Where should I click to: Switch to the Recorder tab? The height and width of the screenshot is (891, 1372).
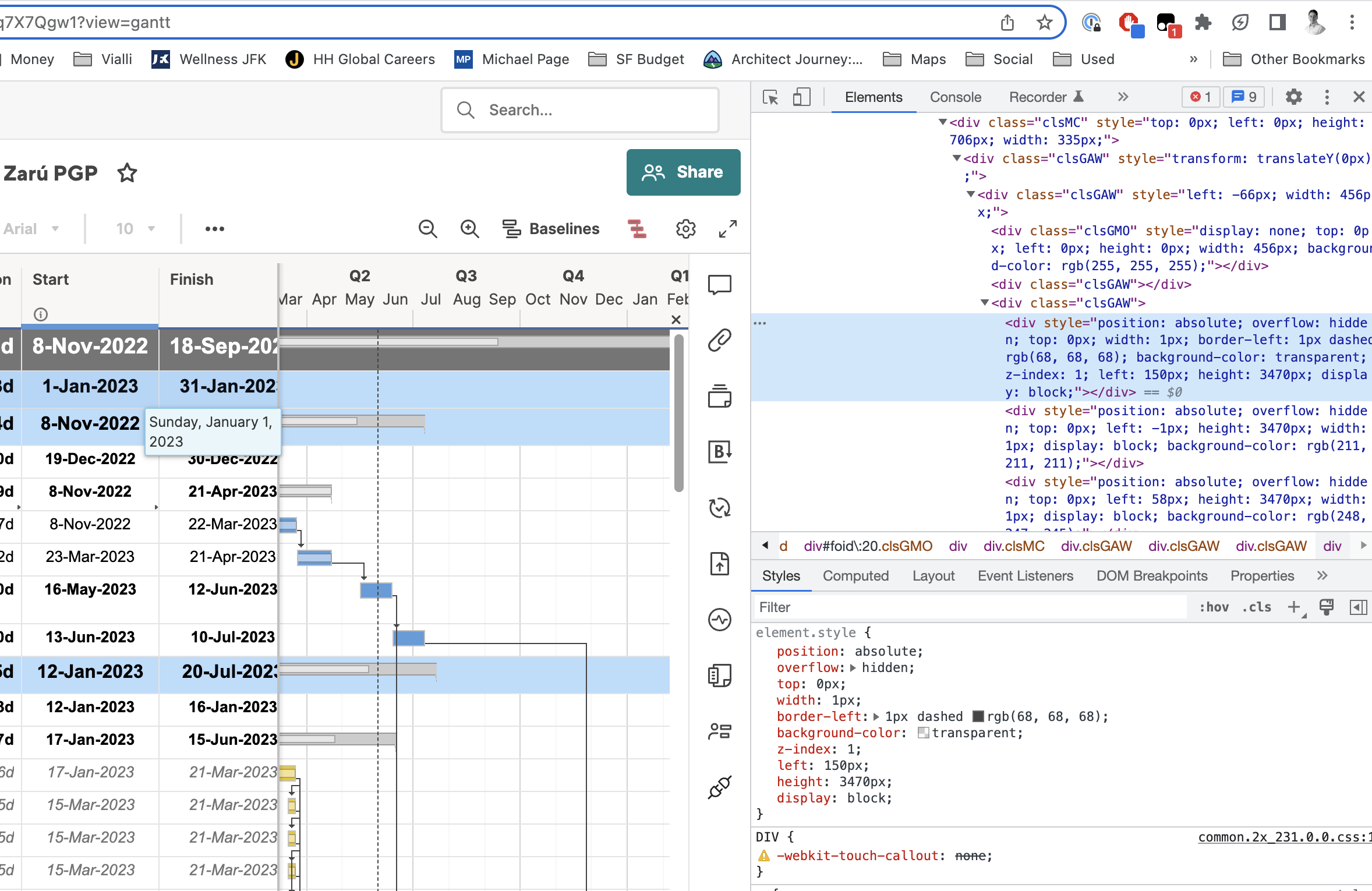tap(1046, 97)
